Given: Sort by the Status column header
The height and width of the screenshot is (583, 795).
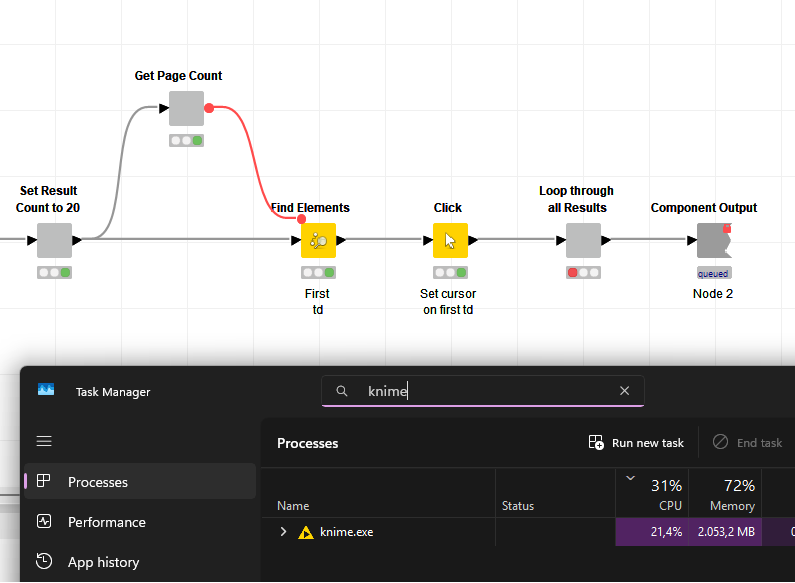Looking at the screenshot, I should click(556, 493).
